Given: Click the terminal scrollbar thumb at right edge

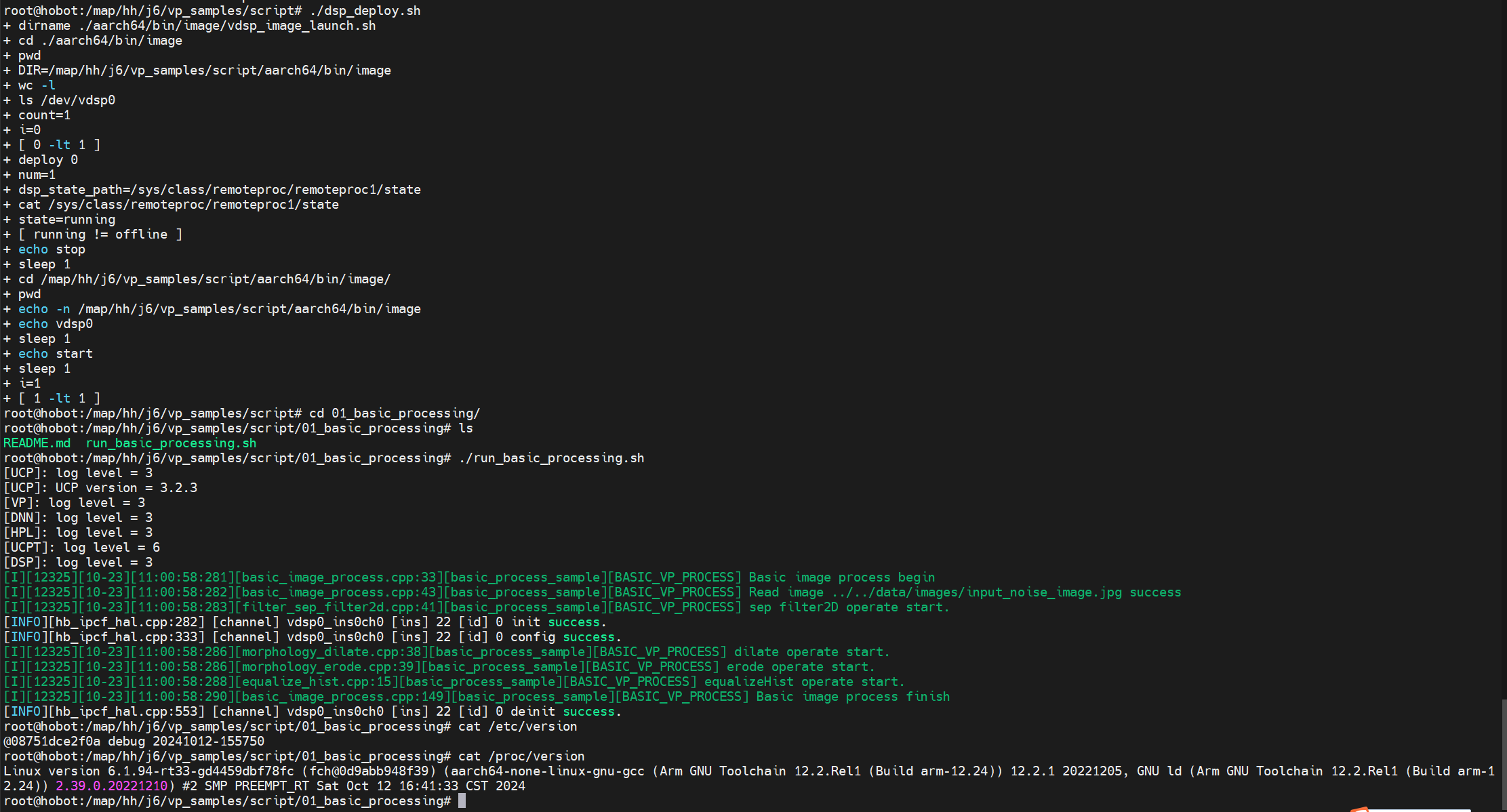Looking at the screenshot, I should pyautogui.click(x=1504, y=752).
